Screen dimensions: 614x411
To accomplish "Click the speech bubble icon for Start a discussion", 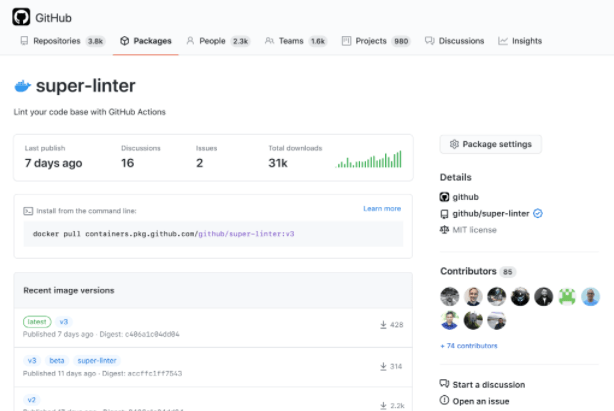I will point(445,384).
